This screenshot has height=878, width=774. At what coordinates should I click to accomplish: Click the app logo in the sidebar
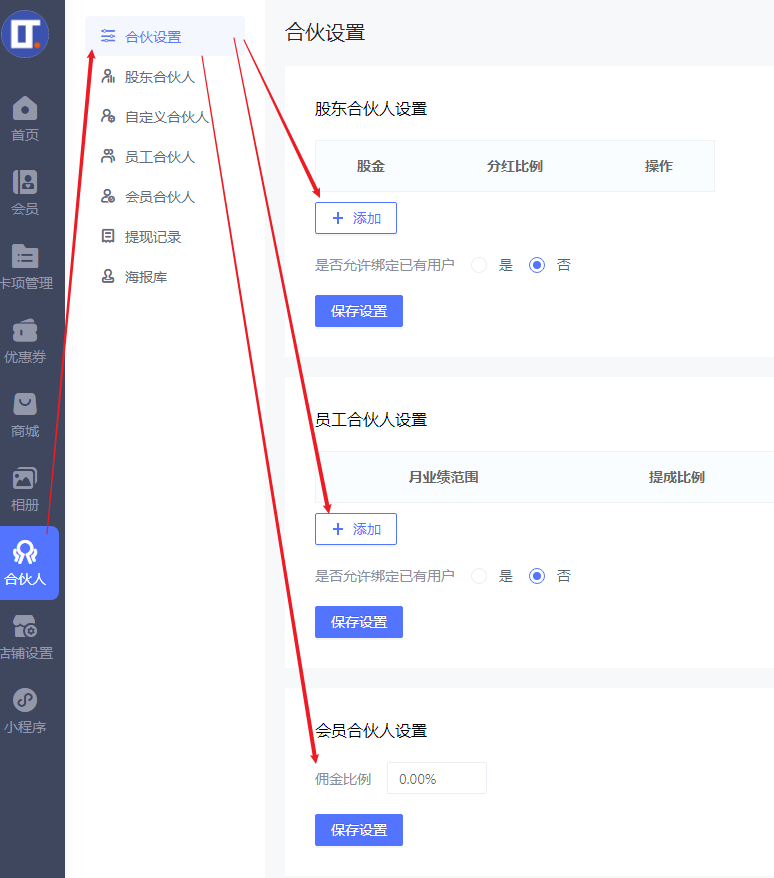tap(25, 34)
